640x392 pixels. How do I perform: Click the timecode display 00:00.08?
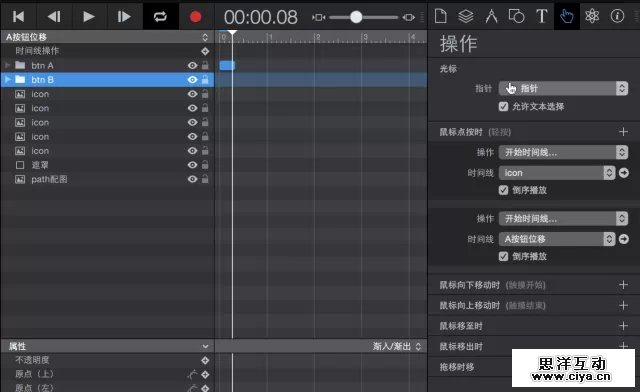coord(261,17)
